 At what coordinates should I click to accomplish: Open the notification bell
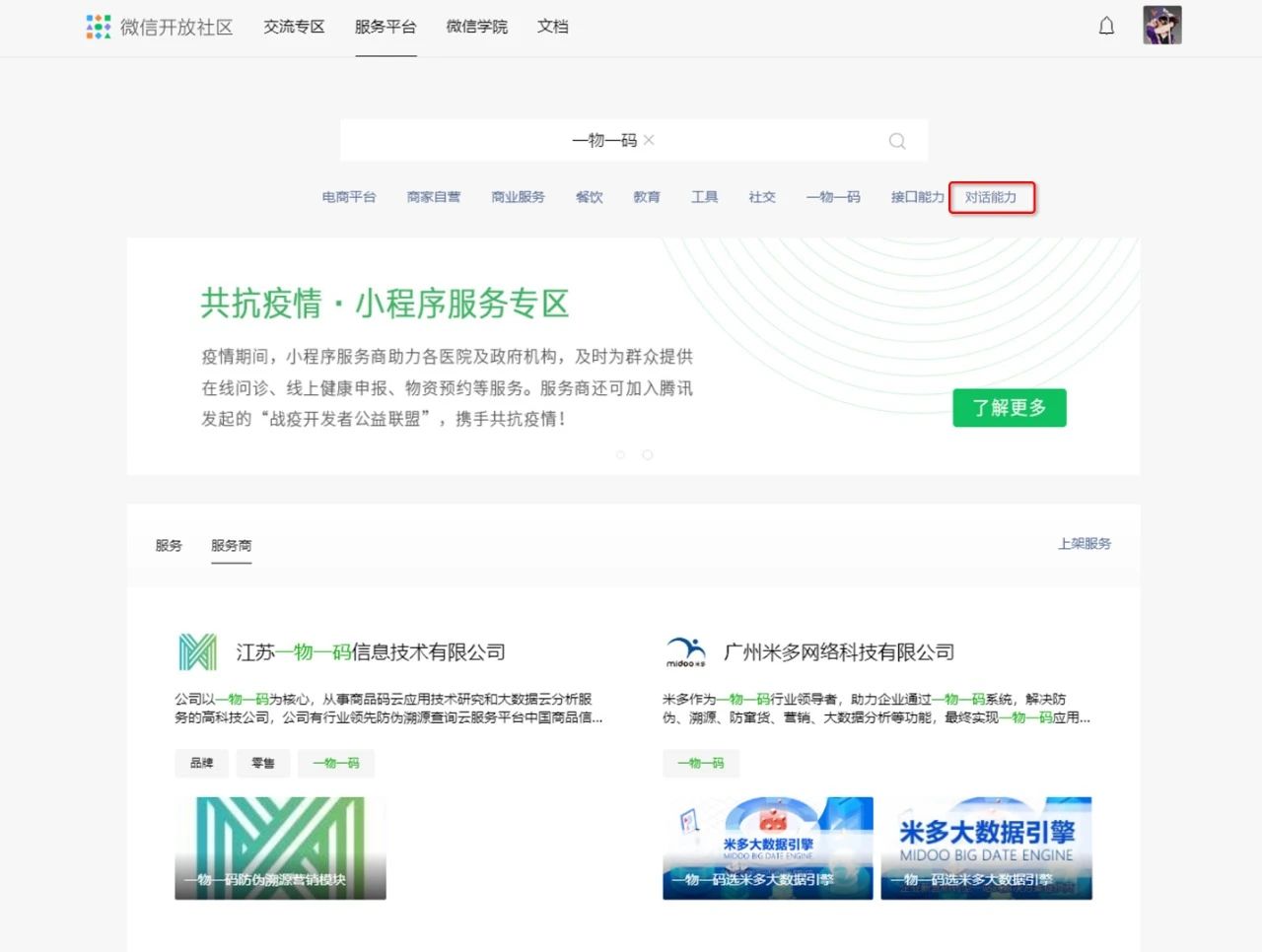(1106, 27)
